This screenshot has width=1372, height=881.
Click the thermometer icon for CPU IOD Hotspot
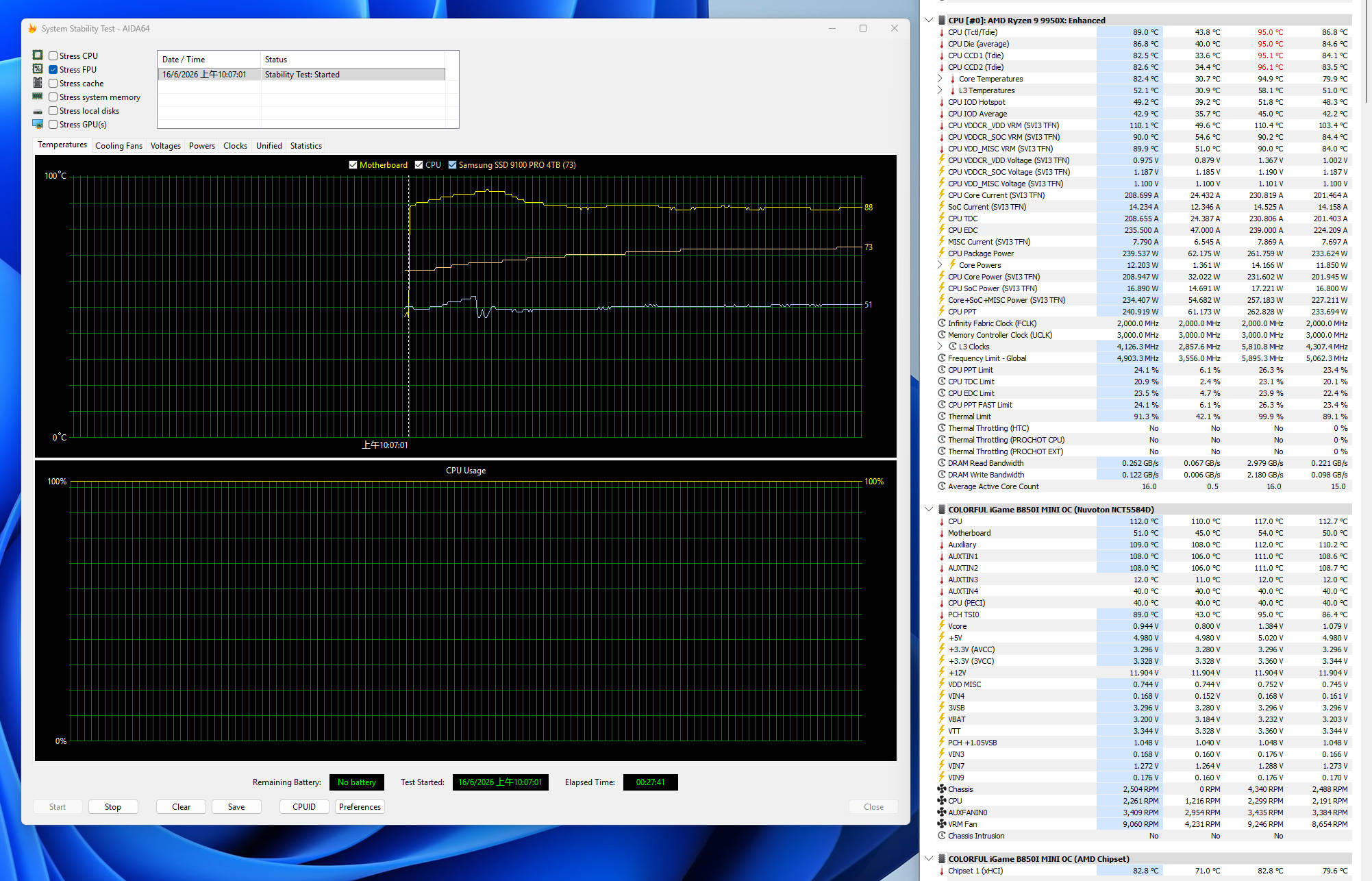coord(942,102)
